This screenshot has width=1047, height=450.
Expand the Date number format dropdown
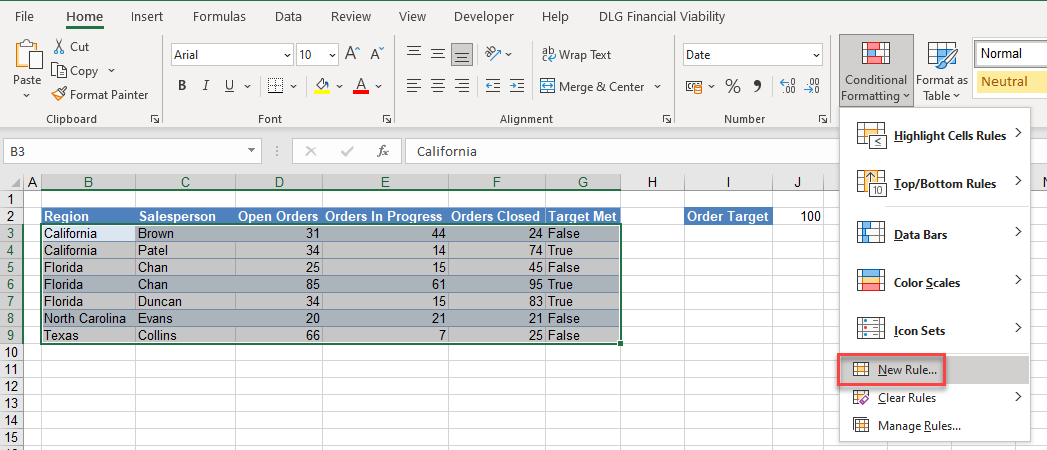click(816, 55)
